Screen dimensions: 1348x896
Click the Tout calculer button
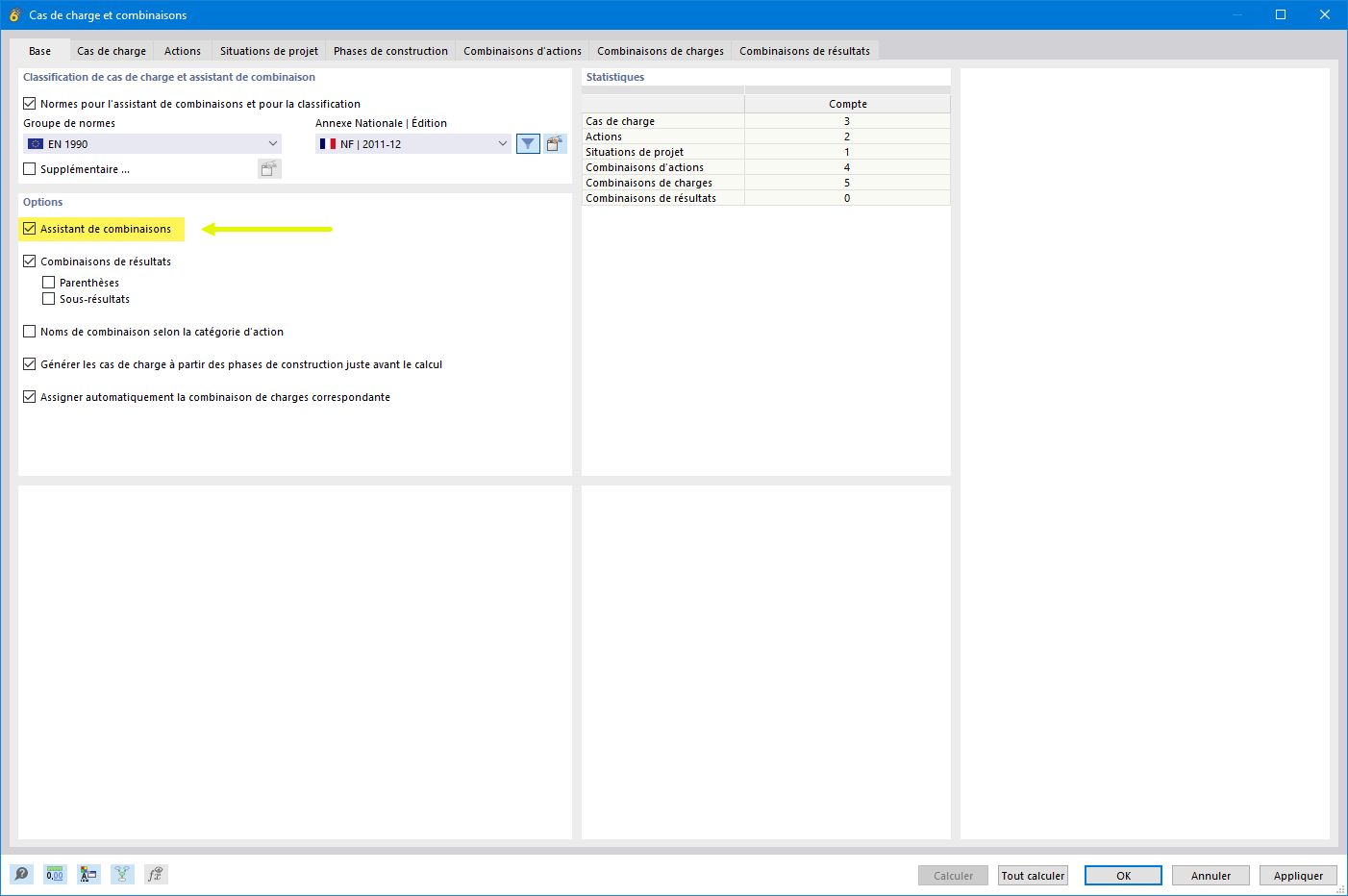click(1033, 876)
